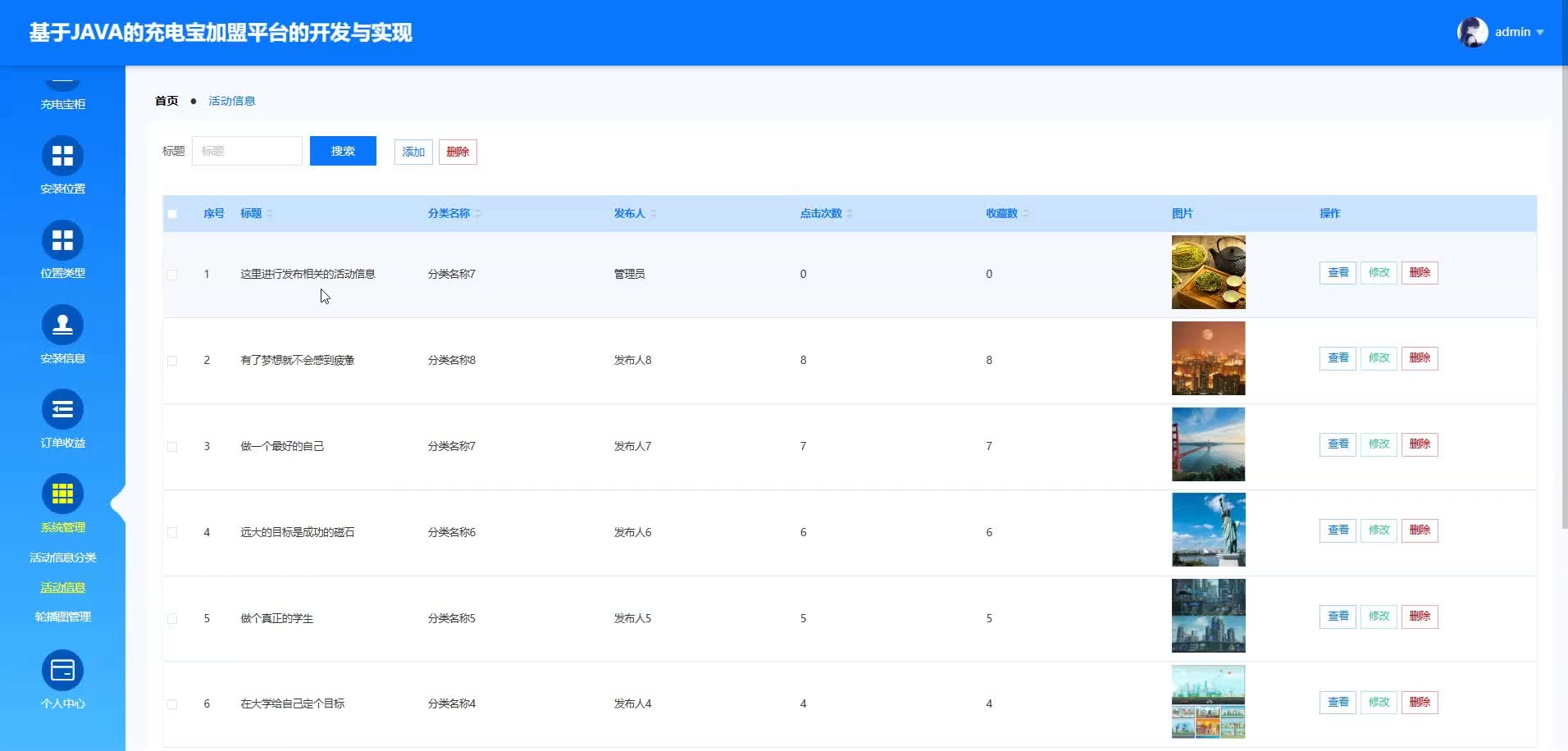The image size is (1568, 751).
Task: Click the 添加 button in toolbar
Action: [x=413, y=152]
